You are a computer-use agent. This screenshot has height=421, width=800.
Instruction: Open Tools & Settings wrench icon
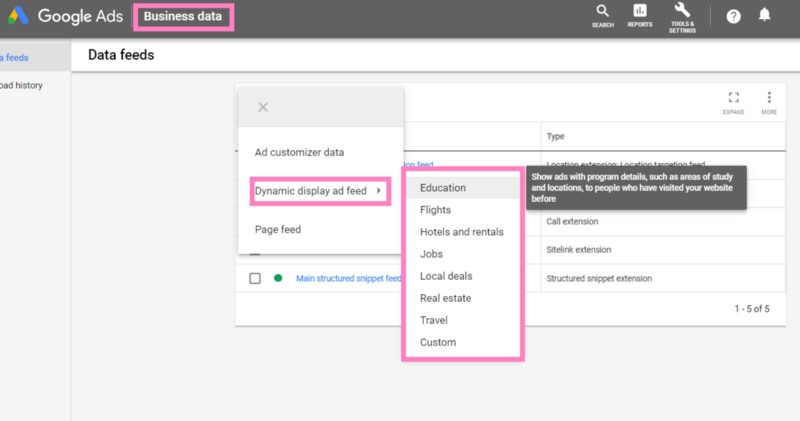(682, 18)
